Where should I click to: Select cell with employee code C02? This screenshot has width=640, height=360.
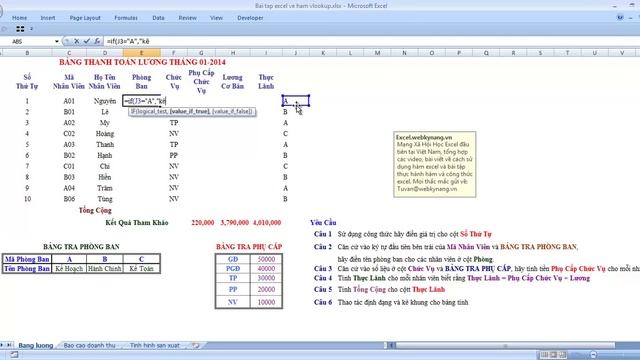(69, 133)
